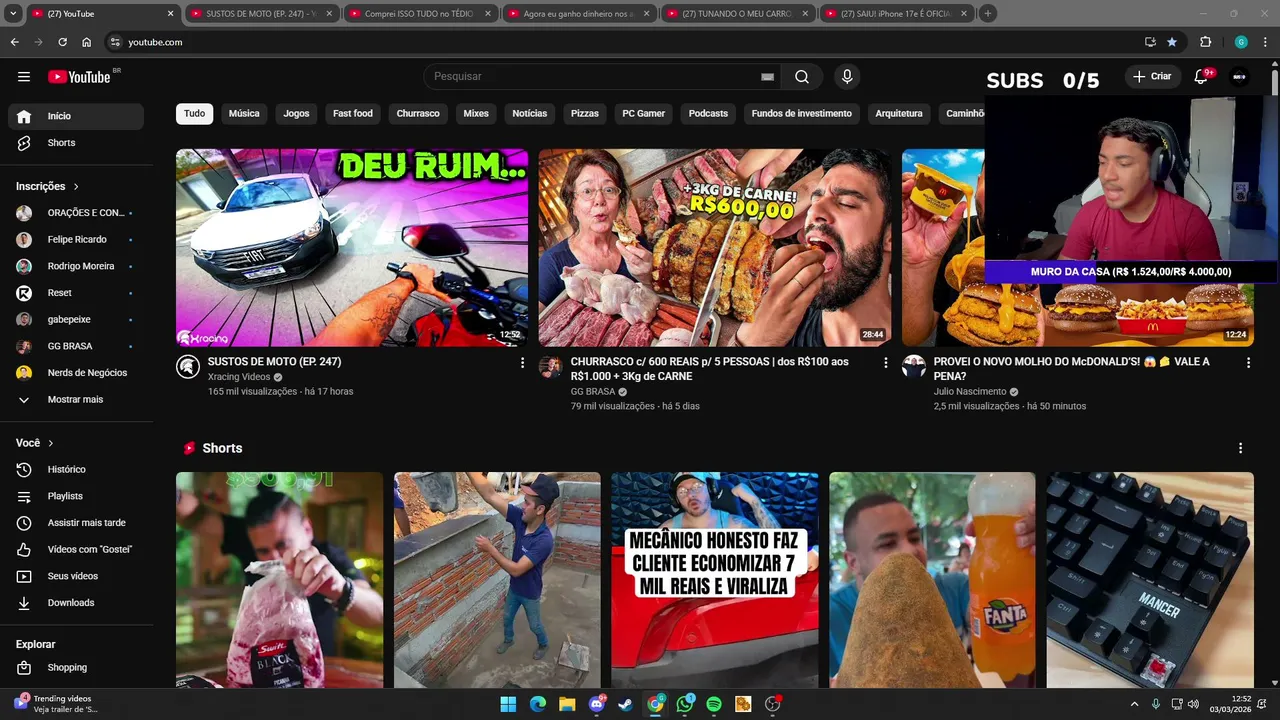Open Shorts section options menu
Viewport: 1280px width, 720px height.
pos(1240,448)
